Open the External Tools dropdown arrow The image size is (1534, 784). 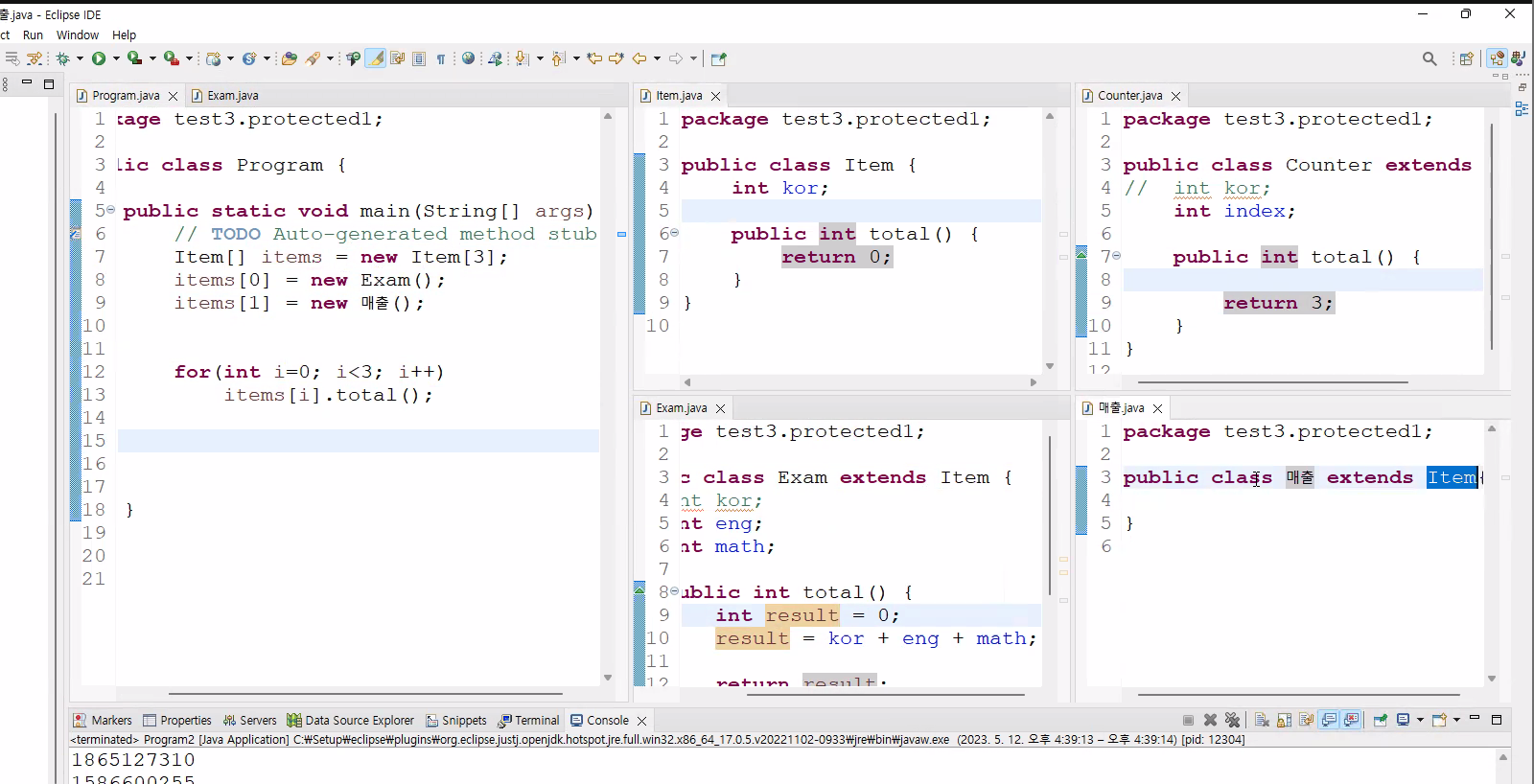tap(189, 58)
